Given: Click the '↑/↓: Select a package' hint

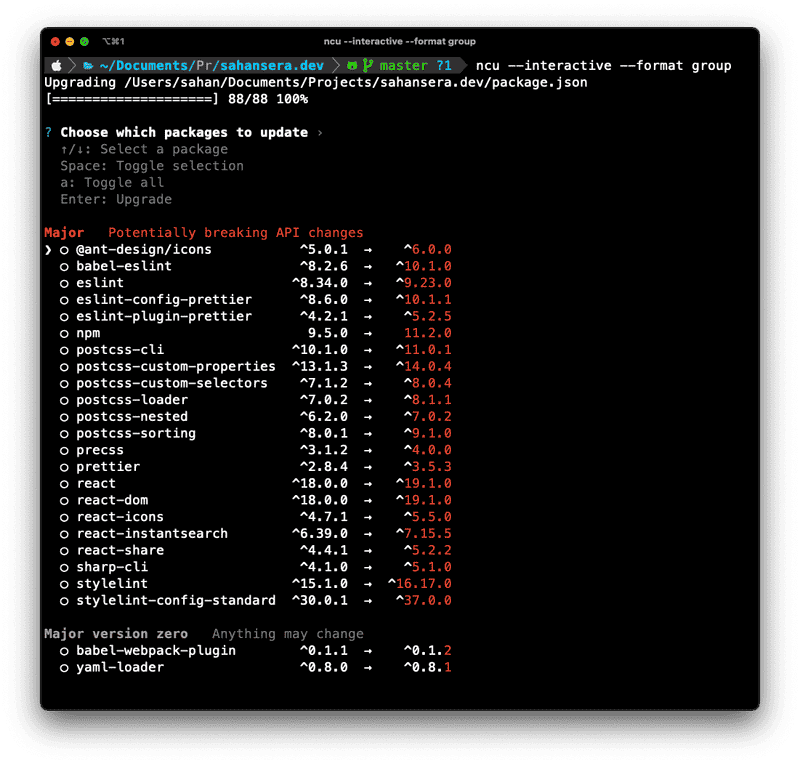Looking at the screenshot, I should 144,150.
